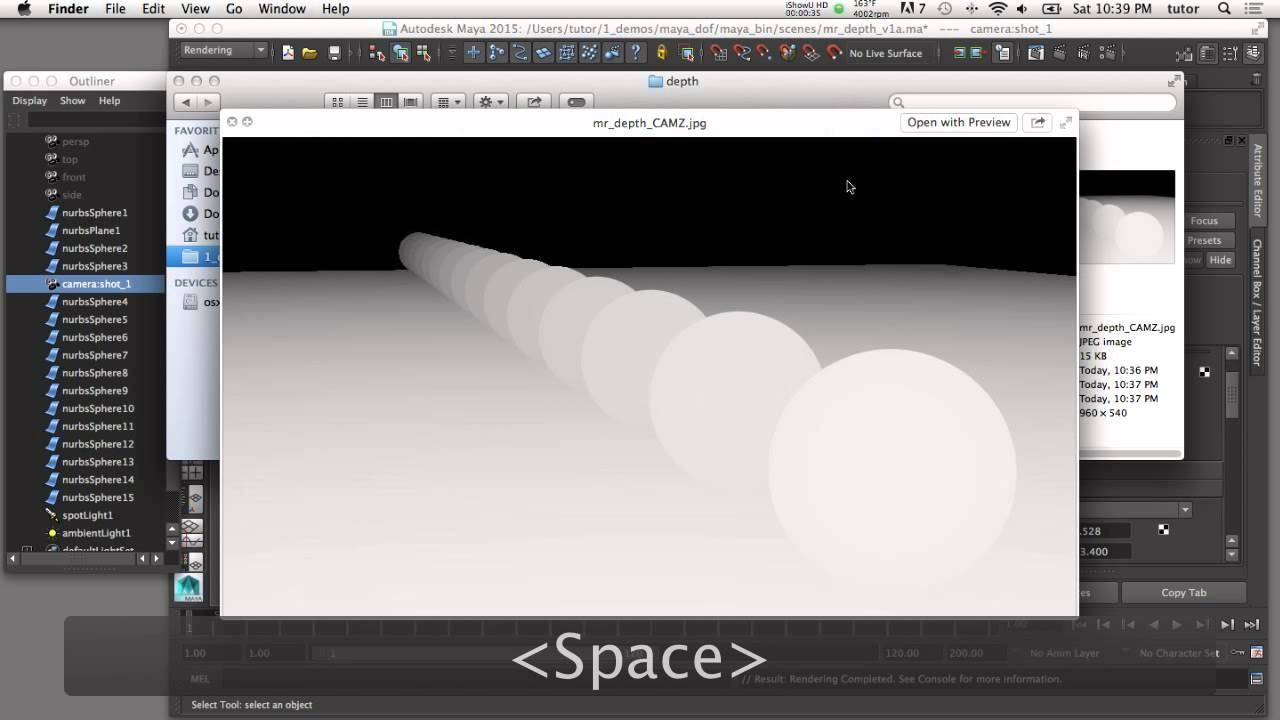Switch Finder to column view

tap(386, 102)
